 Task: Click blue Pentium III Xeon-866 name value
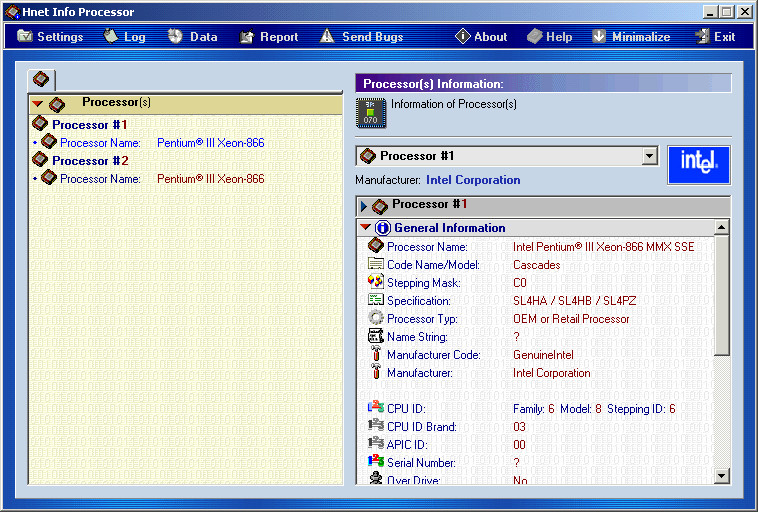[x=211, y=143]
